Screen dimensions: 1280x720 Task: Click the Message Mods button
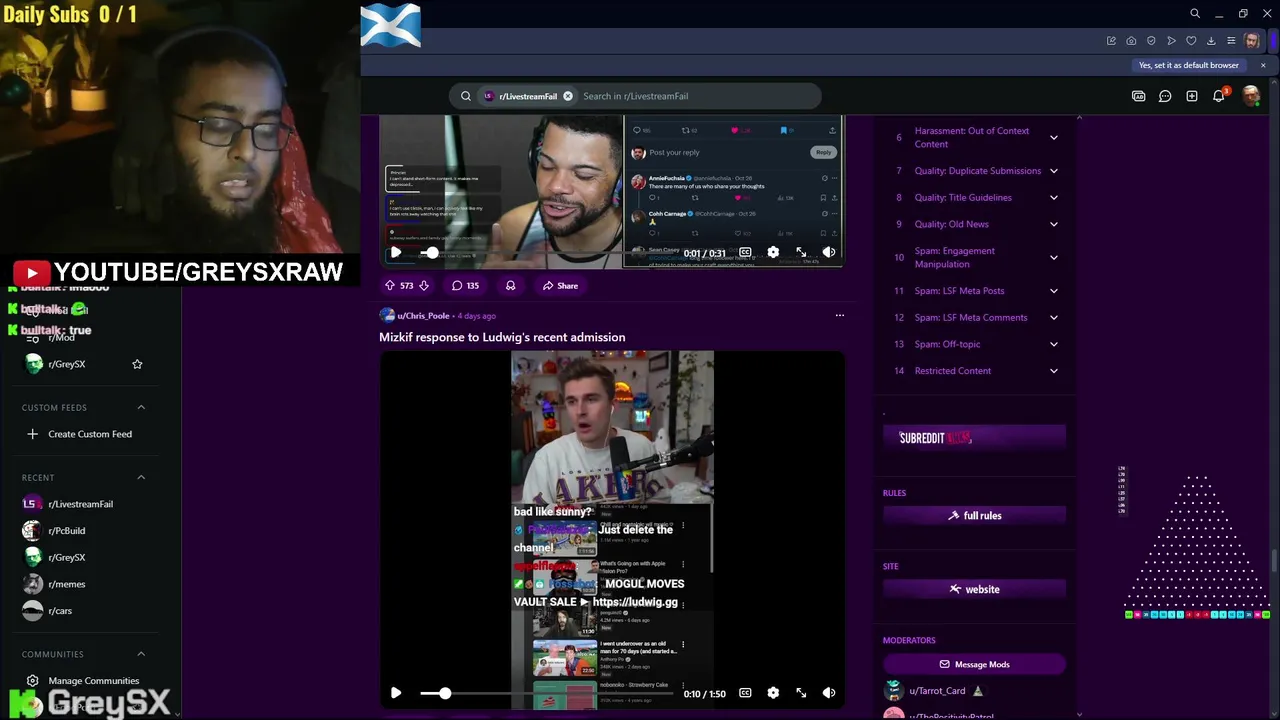tap(974, 664)
